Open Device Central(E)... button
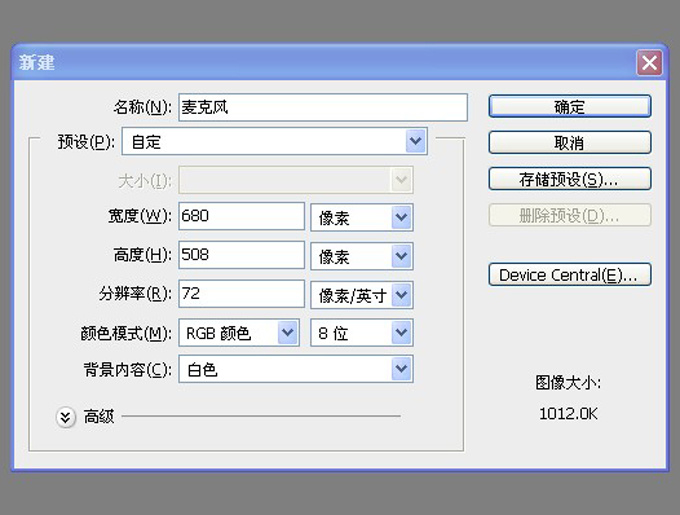Viewport: 680px width, 515px height. [569, 274]
